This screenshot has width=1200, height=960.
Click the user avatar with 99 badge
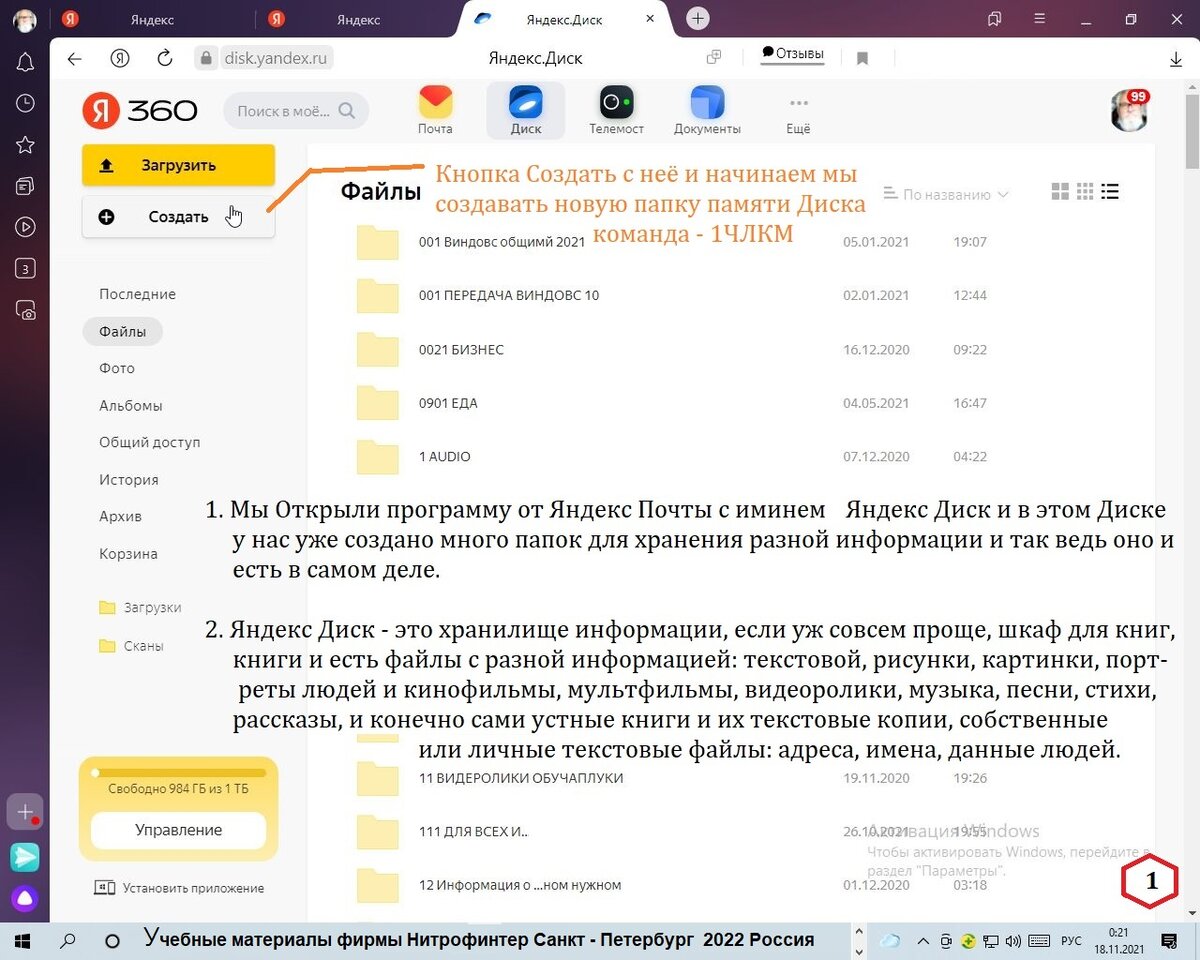(1129, 110)
